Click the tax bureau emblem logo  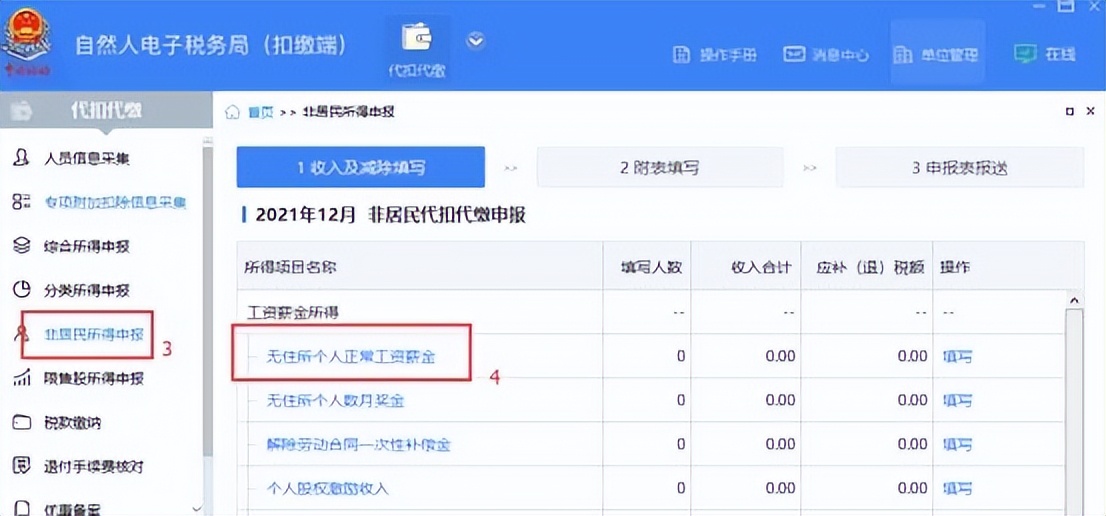click(x=26, y=42)
